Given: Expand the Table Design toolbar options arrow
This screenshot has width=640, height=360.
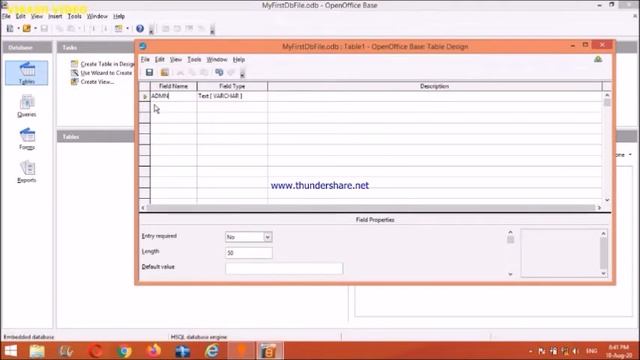Looking at the screenshot, I should point(242,73).
